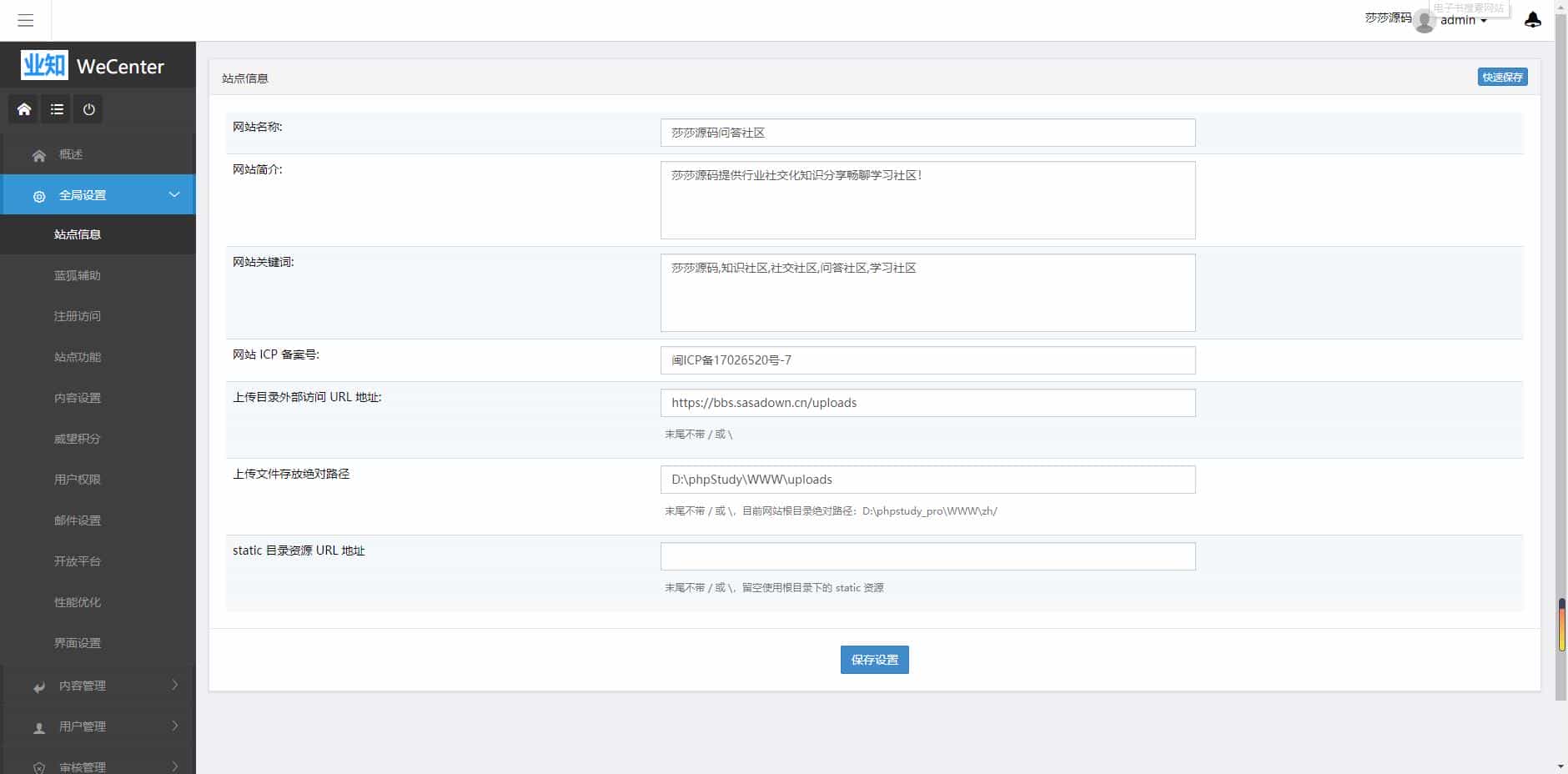The width and height of the screenshot is (1568, 774).
Task: Open the list icon shortcut
Action: (x=57, y=109)
